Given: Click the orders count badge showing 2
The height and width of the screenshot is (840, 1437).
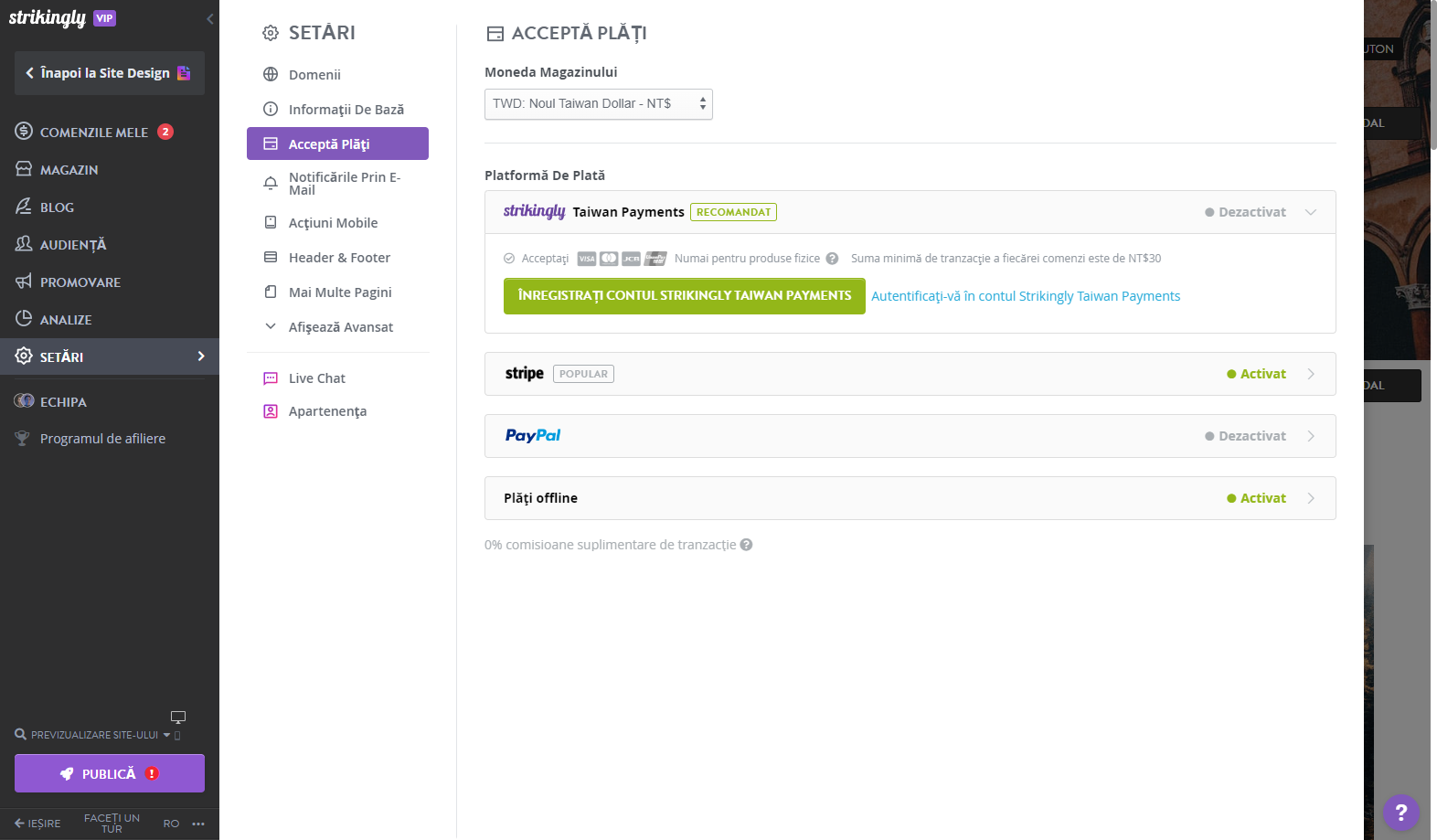Looking at the screenshot, I should click(x=165, y=132).
